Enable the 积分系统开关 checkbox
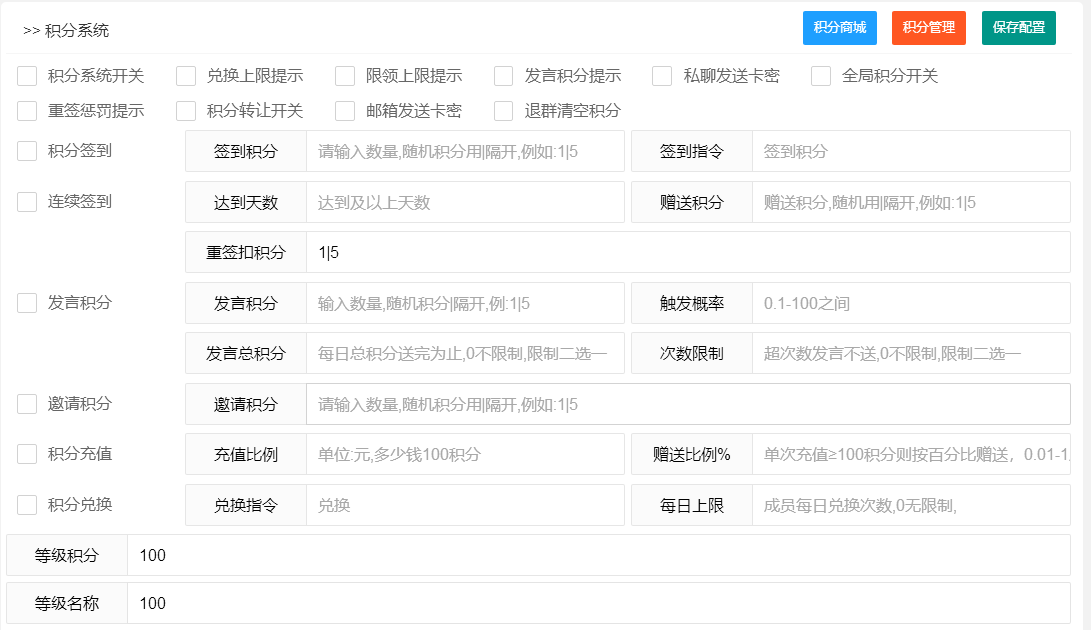 pos(28,76)
